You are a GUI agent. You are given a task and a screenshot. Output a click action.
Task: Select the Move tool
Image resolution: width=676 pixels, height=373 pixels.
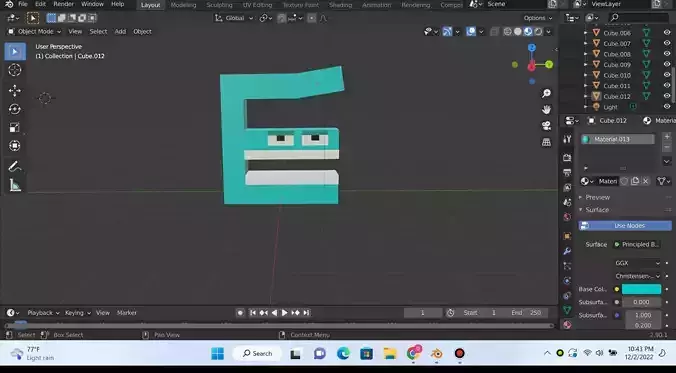15,90
